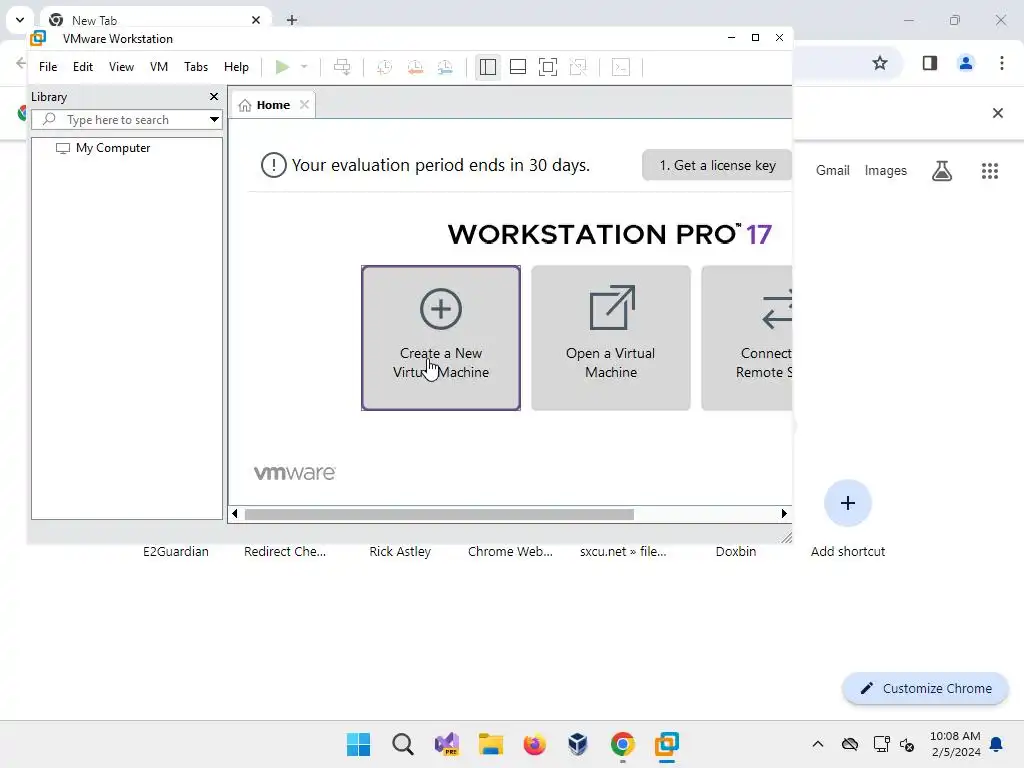Open the Help menu in VMware
The image size is (1024, 768).
tap(236, 67)
